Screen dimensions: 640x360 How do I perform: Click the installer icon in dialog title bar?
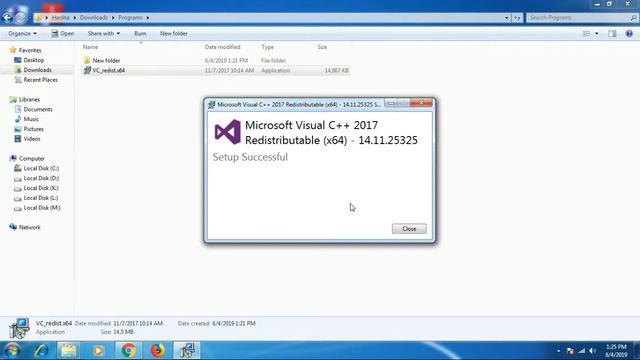click(x=211, y=104)
